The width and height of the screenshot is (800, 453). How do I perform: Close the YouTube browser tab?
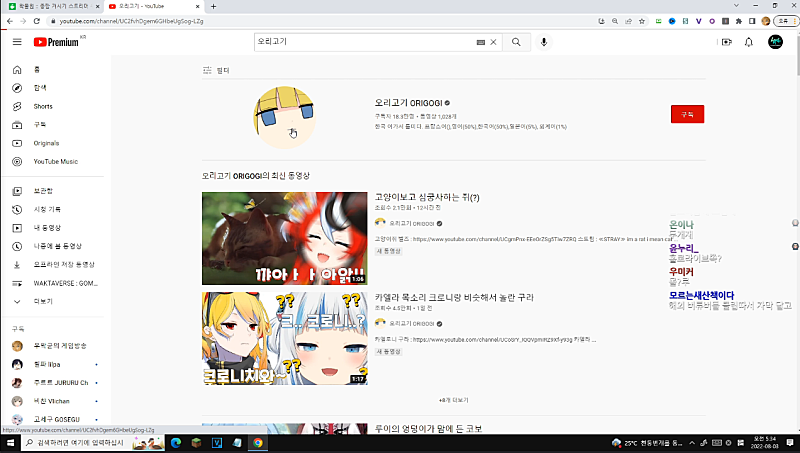tap(198, 6)
